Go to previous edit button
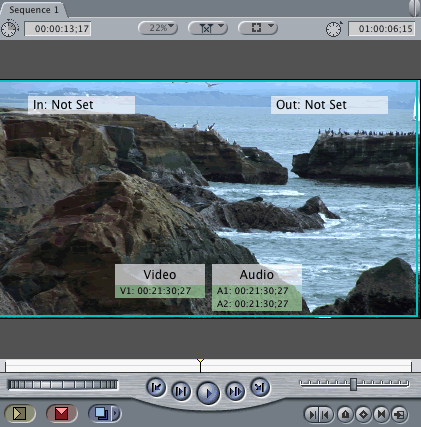This screenshot has width=421, height=427. (156, 387)
